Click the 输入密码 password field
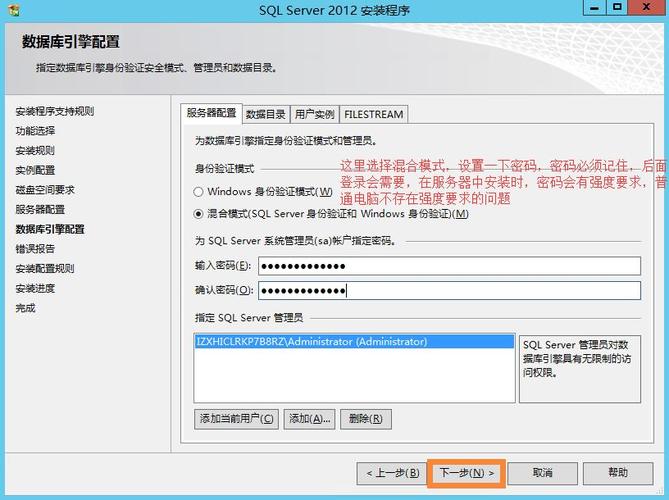The width and height of the screenshot is (669, 500). click(x=449, y=266)
